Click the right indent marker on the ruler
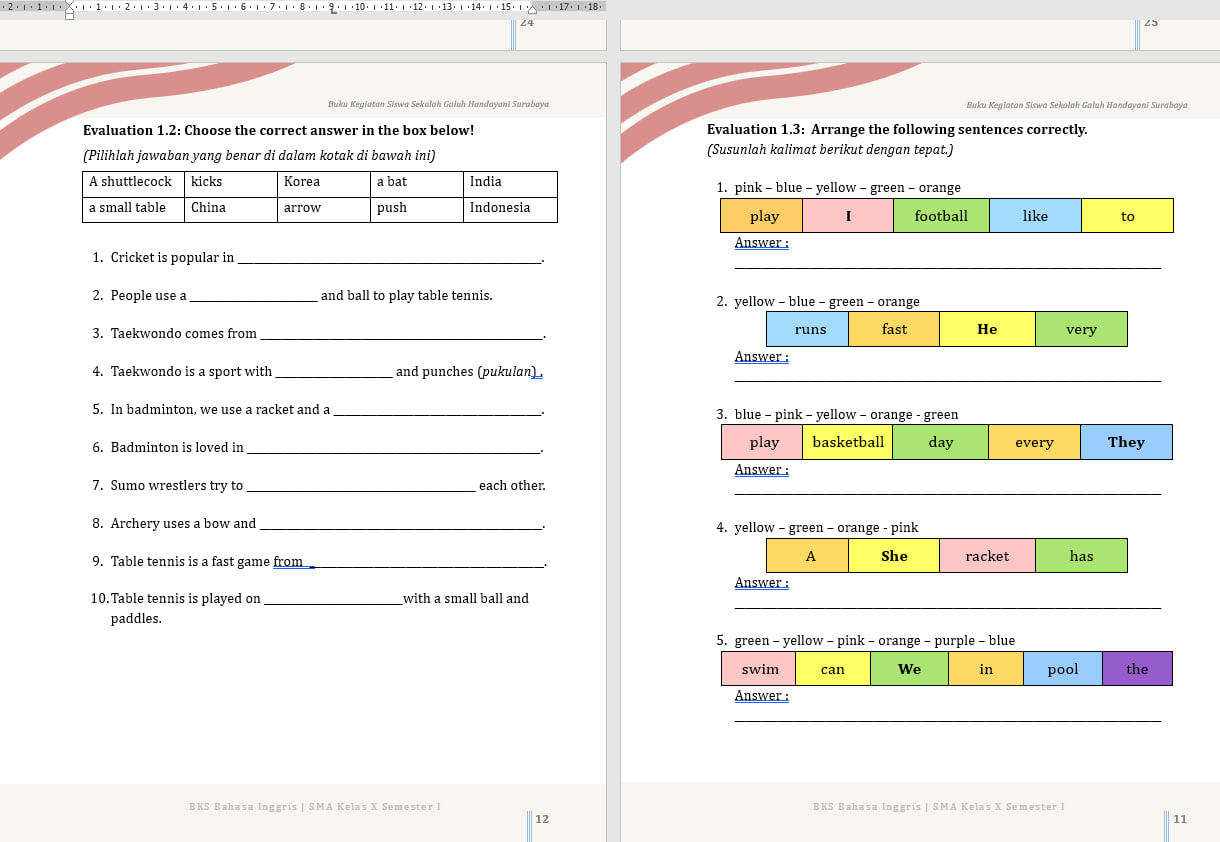1220x842 pixels. (532, 10)
